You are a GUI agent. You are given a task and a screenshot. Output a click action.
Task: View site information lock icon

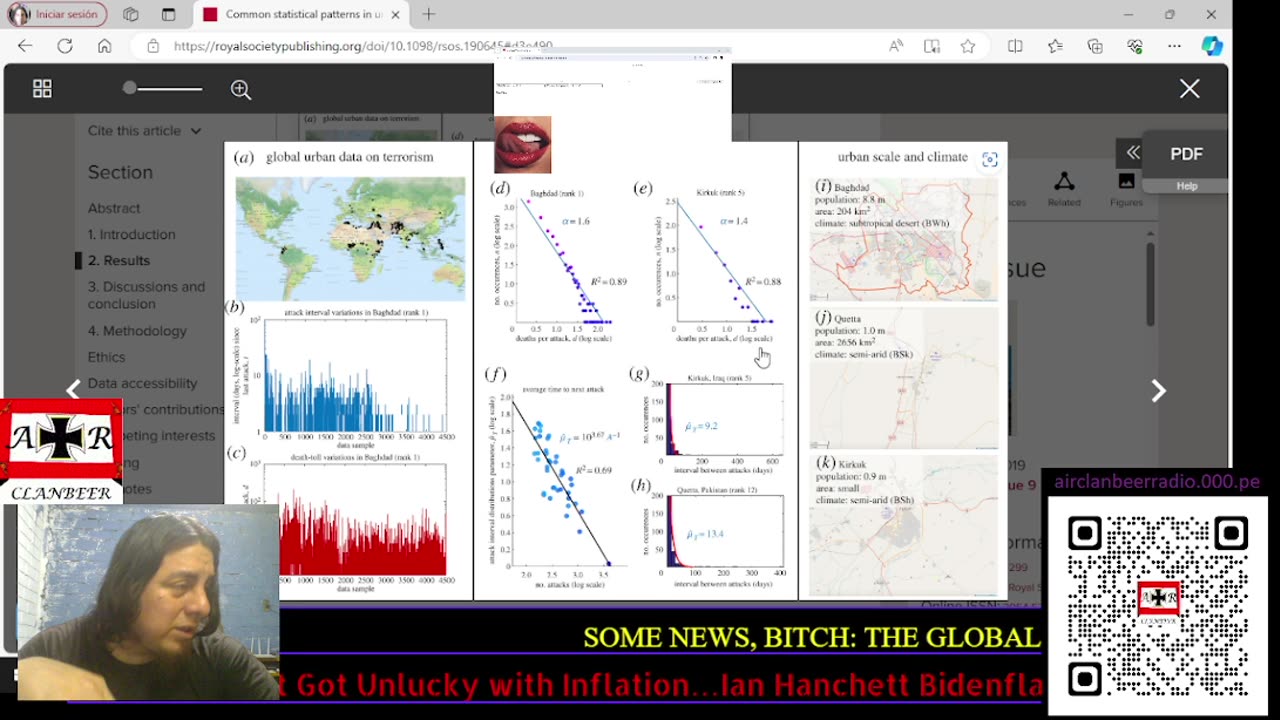coord(152,46)
